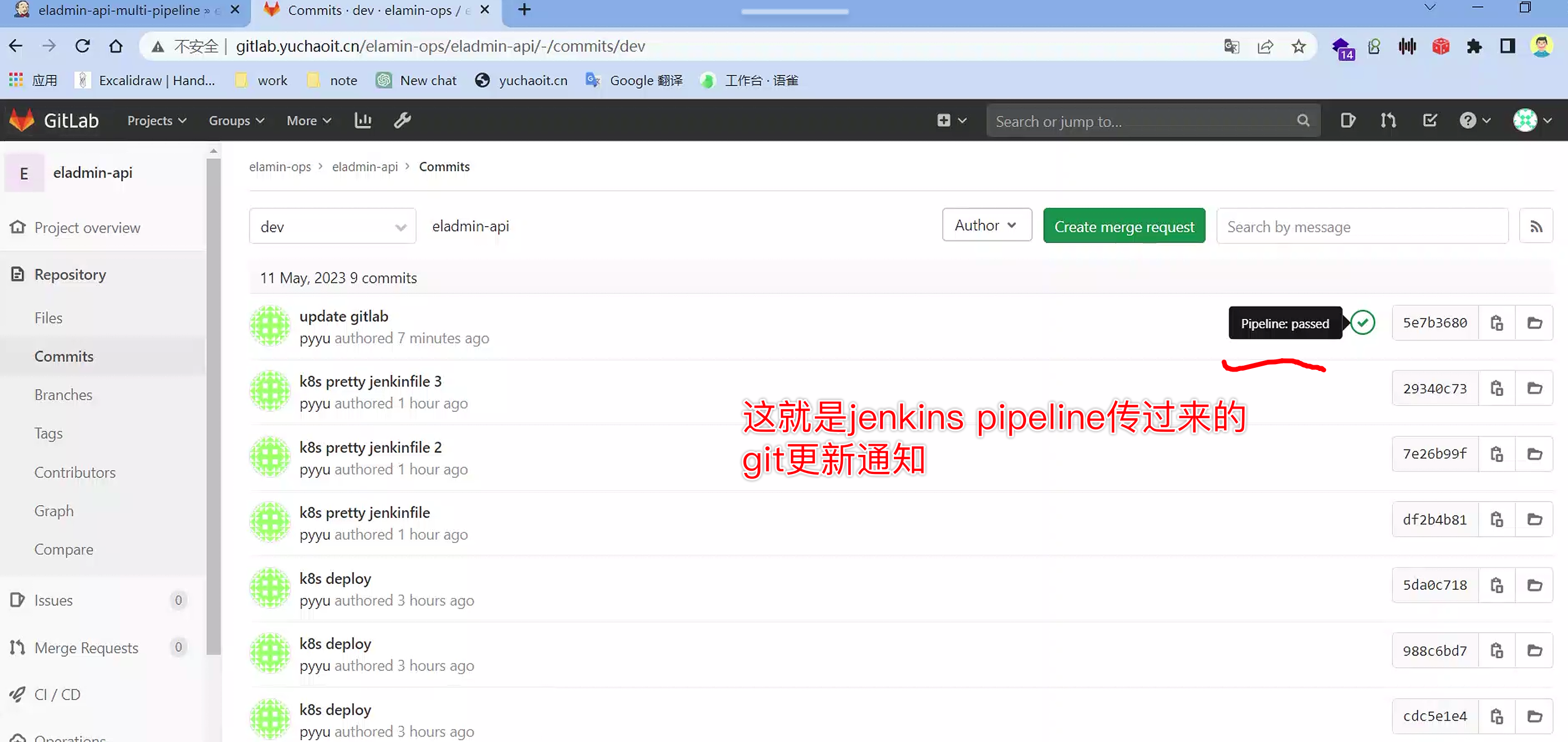Browse files at commit 29340c73
This screenshot has height=742, width=1568.
coord(1534,389)
